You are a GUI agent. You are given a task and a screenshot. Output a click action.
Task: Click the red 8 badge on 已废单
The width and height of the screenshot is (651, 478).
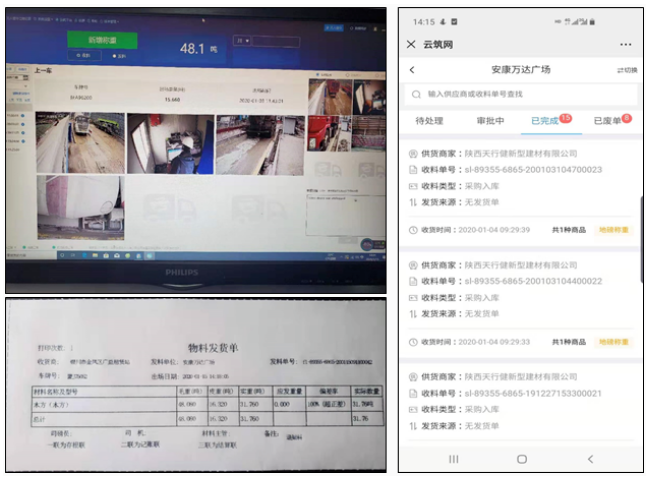(x=627, y=118)
